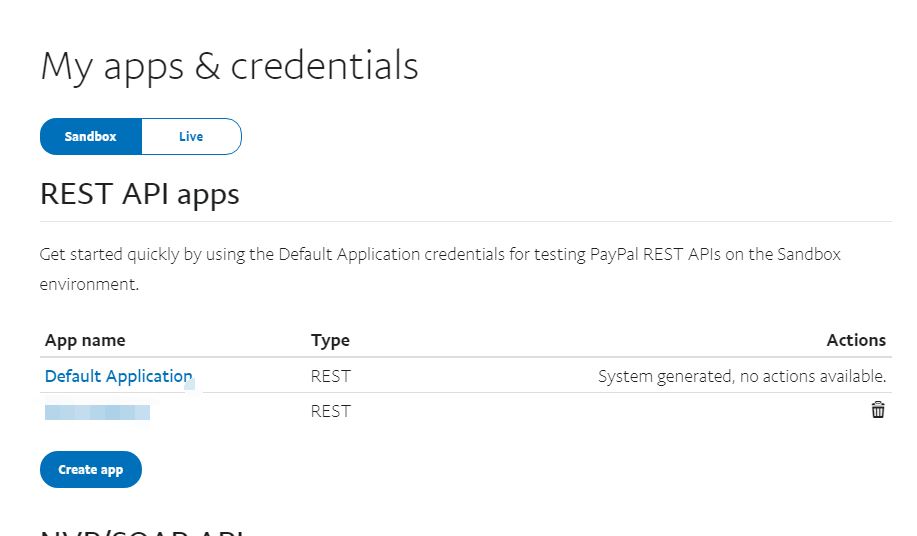Viewport: 917px width, 536px height.
Task: Click the My apps & credentials title
Action: point(229,66)
